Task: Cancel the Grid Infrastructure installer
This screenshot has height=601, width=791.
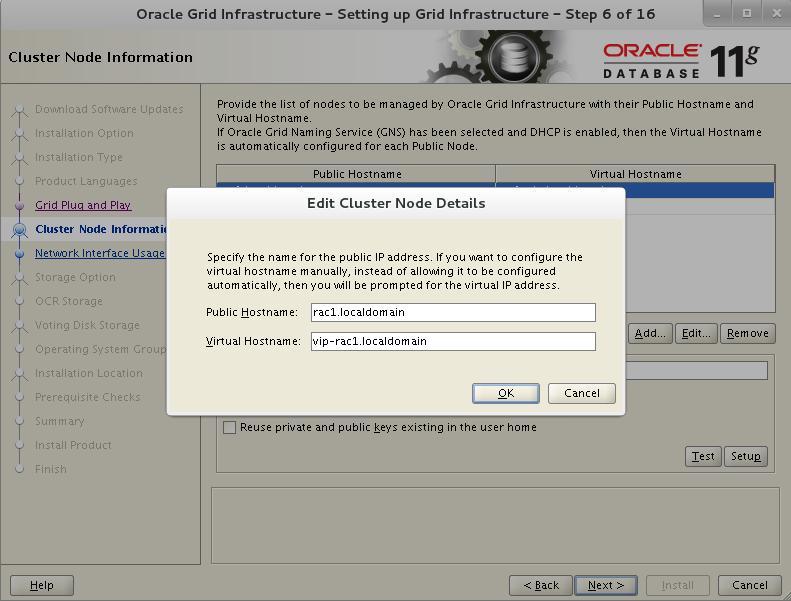Action: pos(750,585)
